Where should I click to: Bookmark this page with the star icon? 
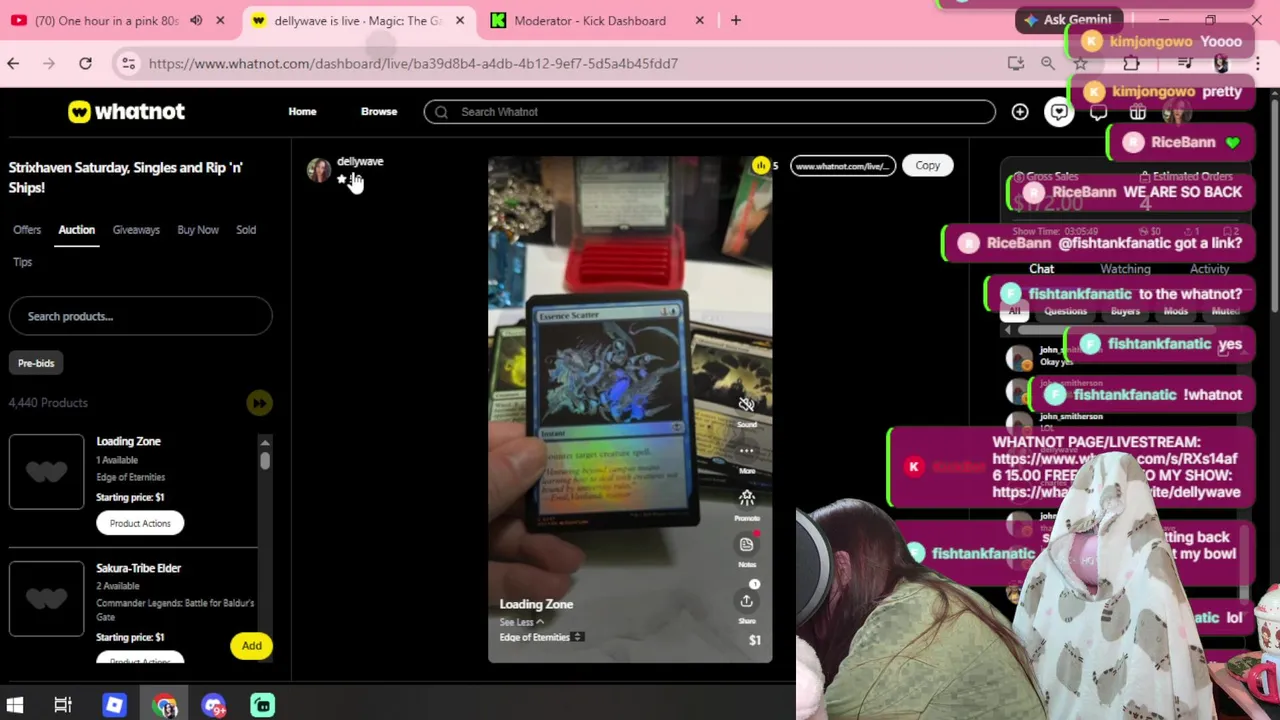click(1080, 63)
